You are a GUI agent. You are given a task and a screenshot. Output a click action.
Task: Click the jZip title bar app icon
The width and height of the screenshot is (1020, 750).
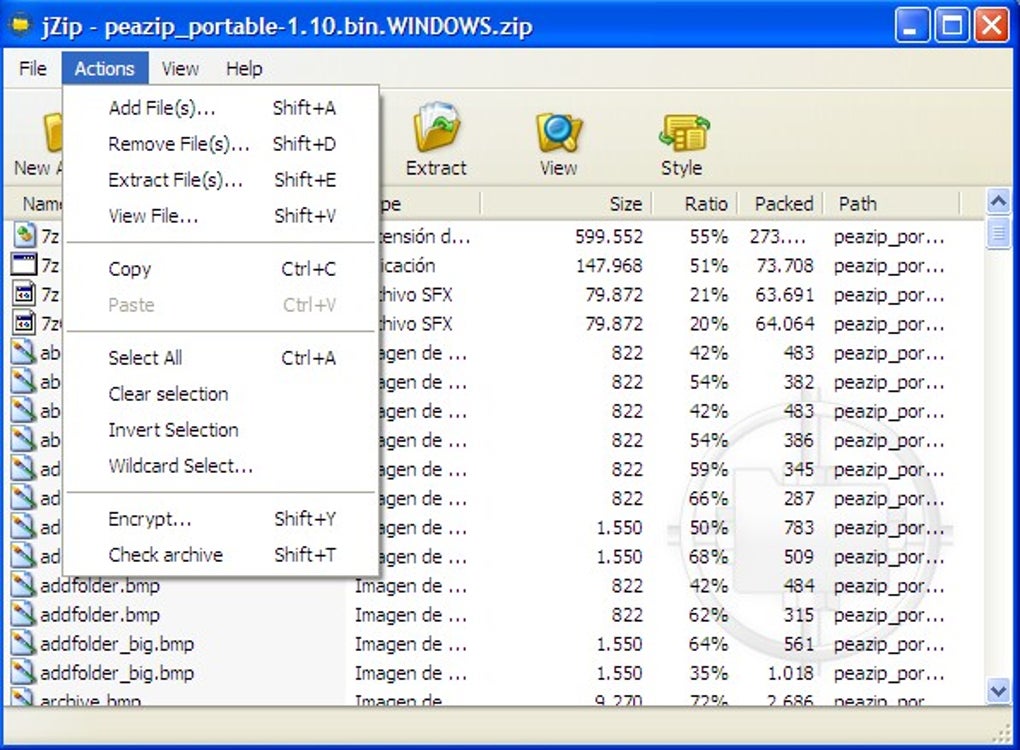point(21,25)
